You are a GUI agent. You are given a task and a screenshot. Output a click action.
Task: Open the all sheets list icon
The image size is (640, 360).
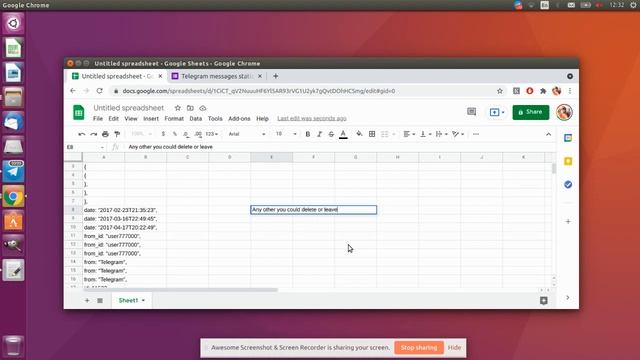[100, 300]
